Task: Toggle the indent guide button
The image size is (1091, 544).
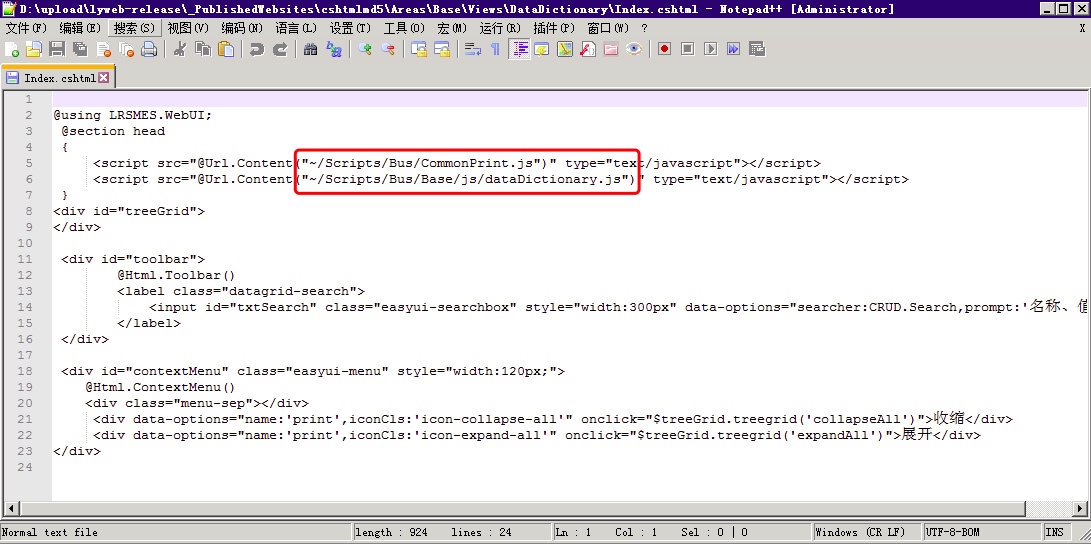Action: [x=519, y=49]
